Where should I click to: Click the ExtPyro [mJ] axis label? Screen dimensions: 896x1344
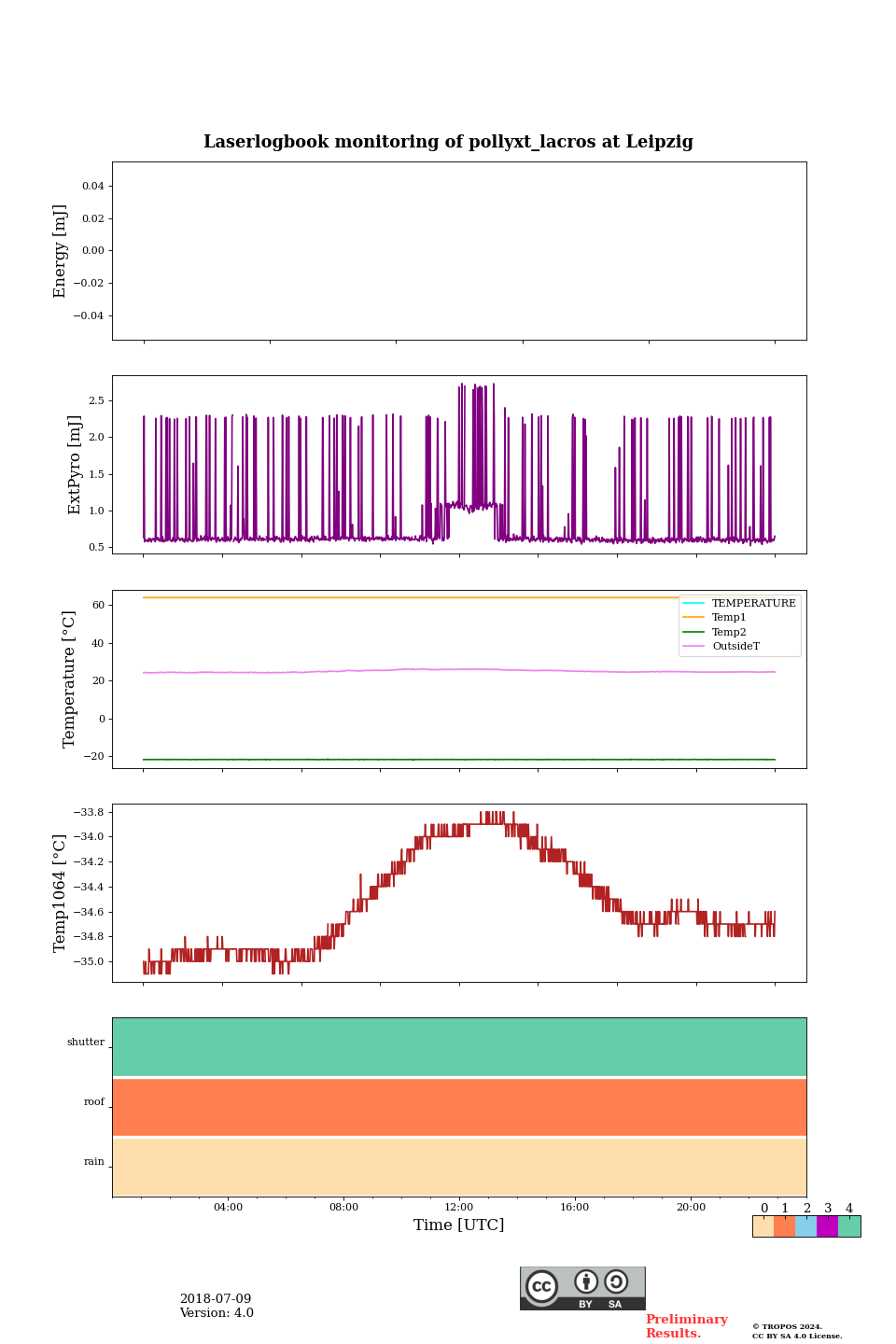(76, 465)
